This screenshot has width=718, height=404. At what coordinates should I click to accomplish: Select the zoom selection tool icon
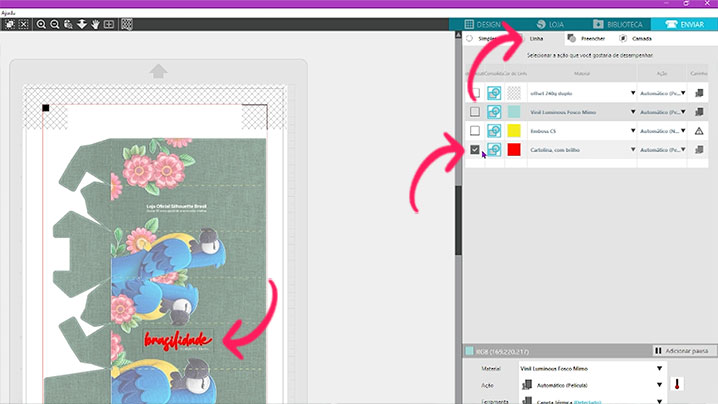coord(68,24)
